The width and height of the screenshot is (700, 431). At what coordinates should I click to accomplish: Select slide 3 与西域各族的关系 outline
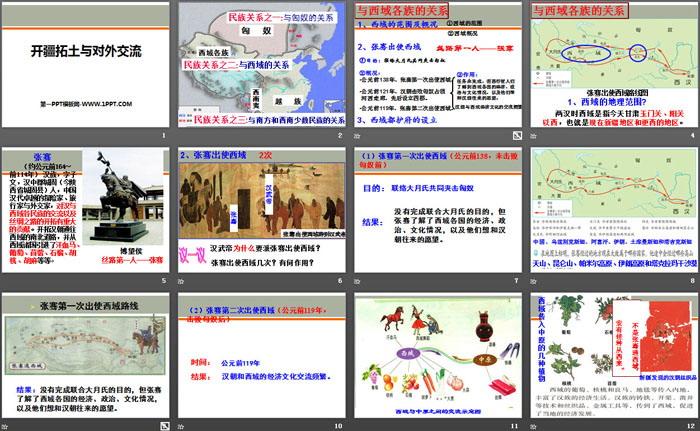coord(438,65)
